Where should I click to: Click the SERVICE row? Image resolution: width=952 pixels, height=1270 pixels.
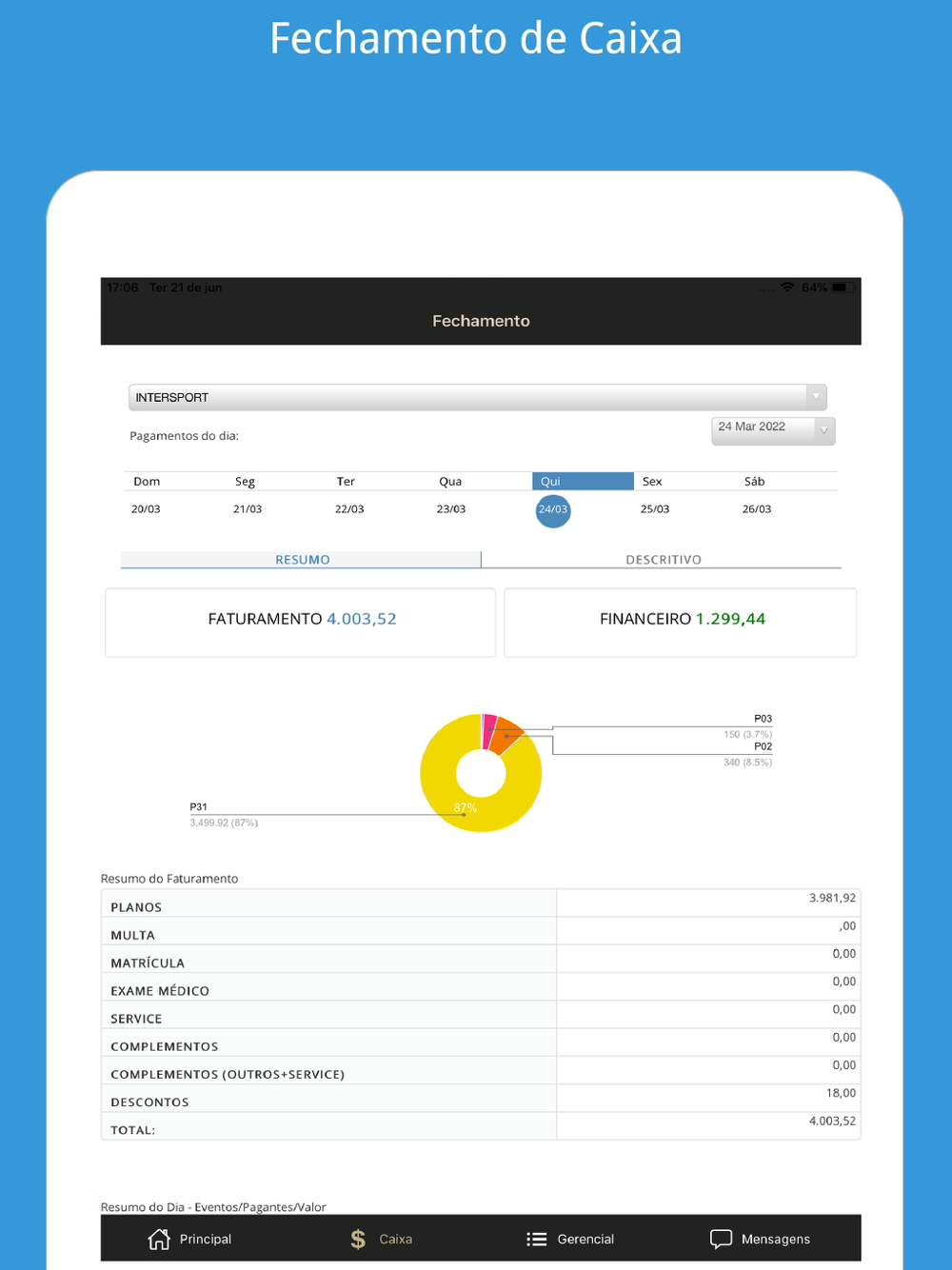point(481,1014)
